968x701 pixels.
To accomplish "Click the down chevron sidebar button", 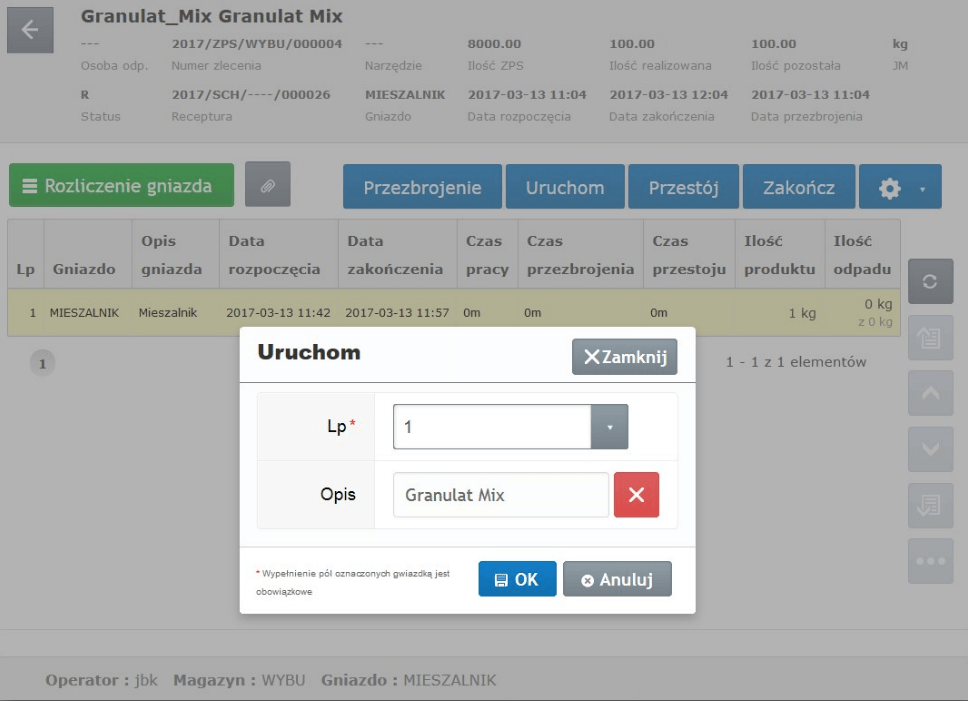I will [x=930, y=449].
